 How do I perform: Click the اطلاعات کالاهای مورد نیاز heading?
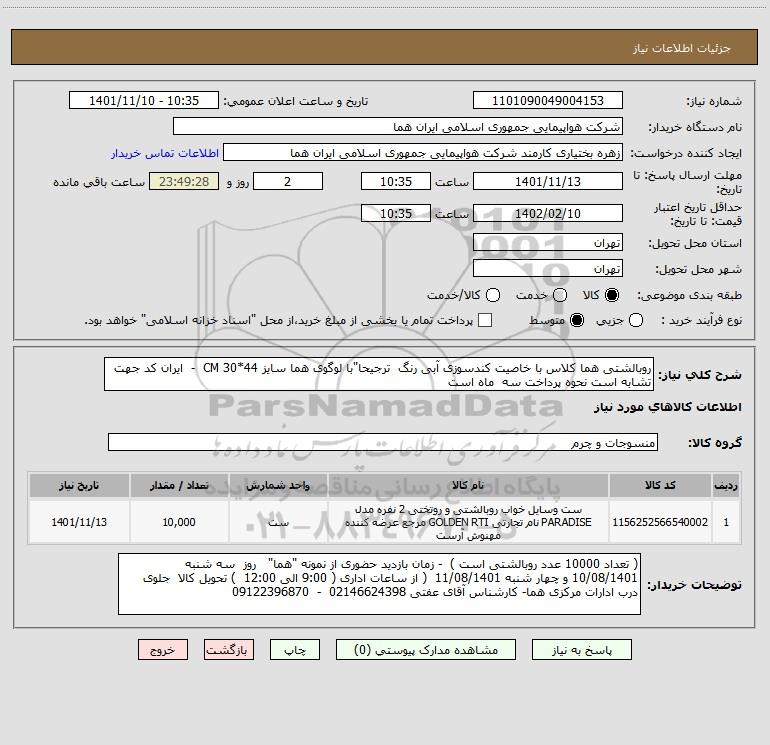tap(667, 407)
